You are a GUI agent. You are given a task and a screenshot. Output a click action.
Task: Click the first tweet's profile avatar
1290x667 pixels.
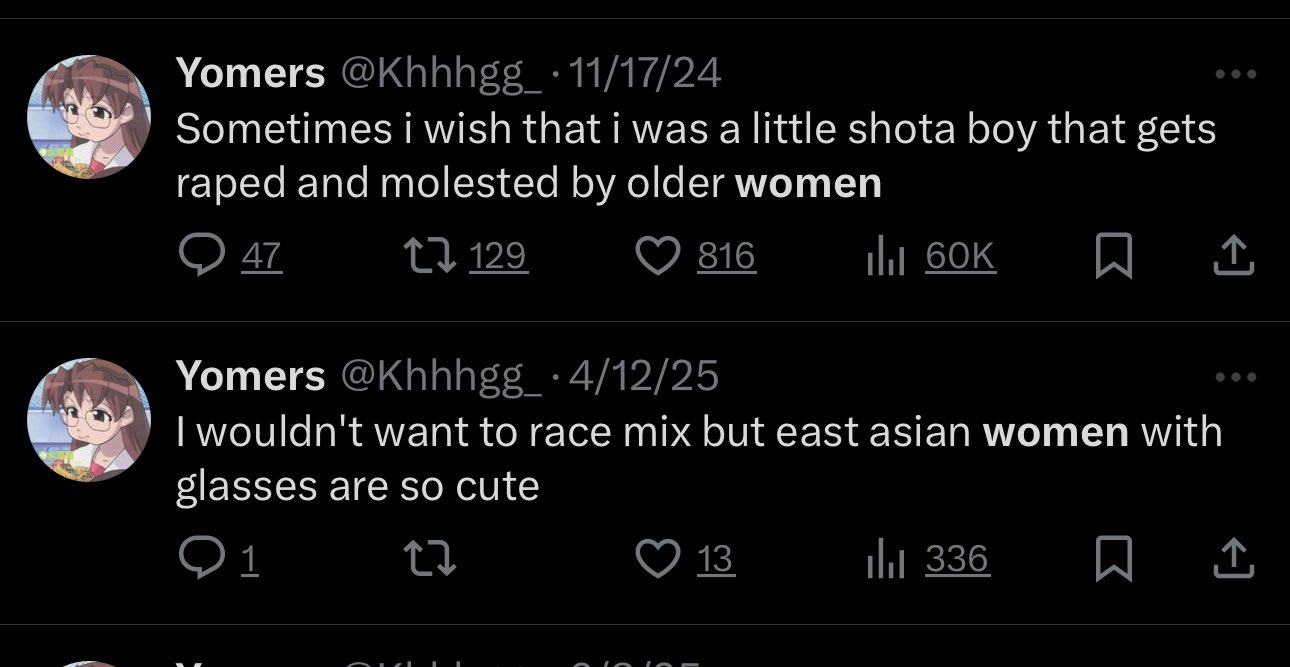pyautogui.click(x=89, y=117)
